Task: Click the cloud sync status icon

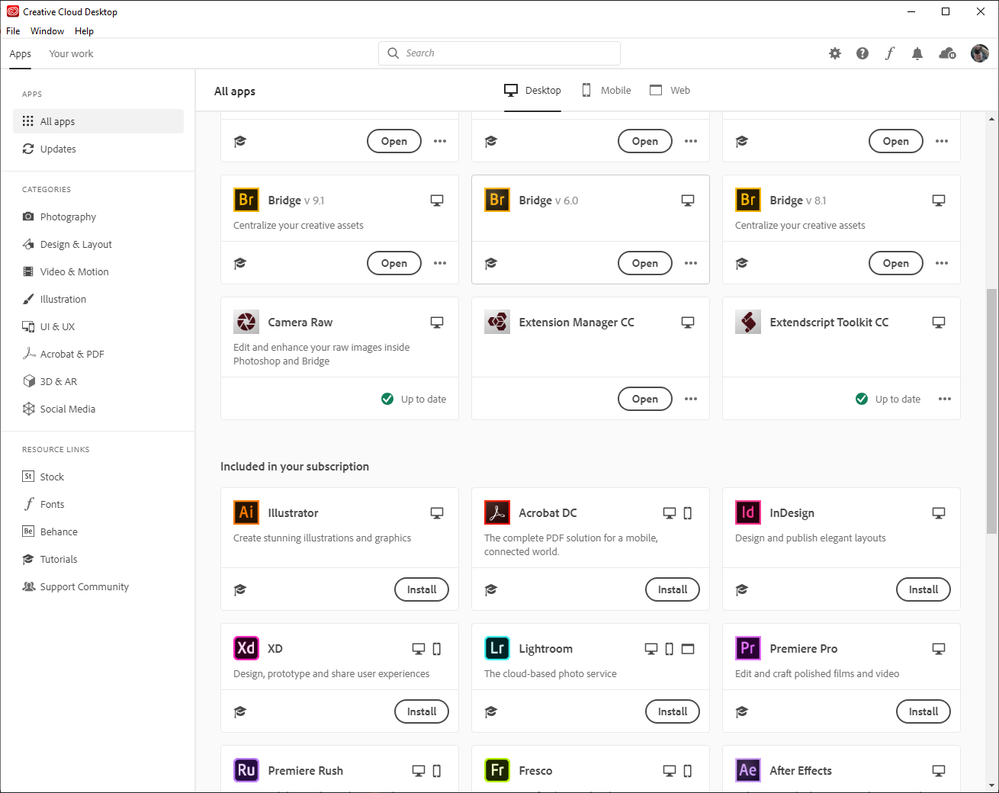Action: 947,54
